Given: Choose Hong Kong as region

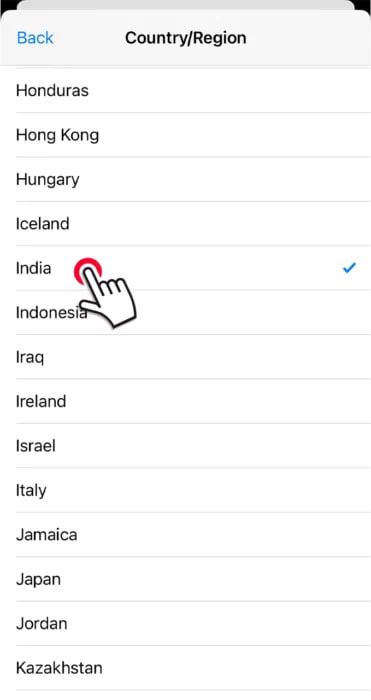Looking at the screenshot, I should click(x=185, y=135).
